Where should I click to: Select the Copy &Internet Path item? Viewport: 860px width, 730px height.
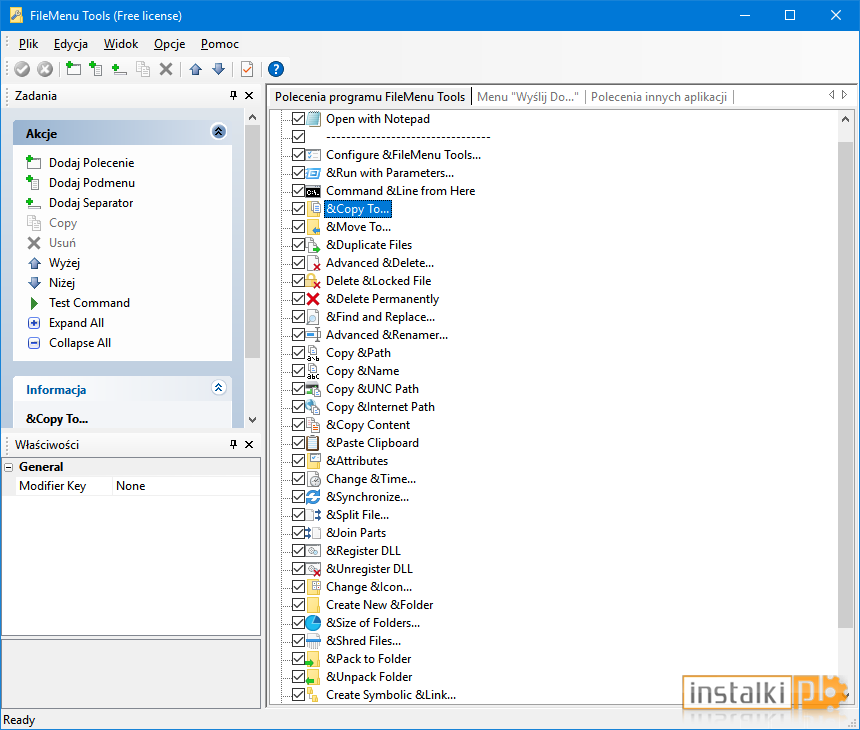pos(380,407)
